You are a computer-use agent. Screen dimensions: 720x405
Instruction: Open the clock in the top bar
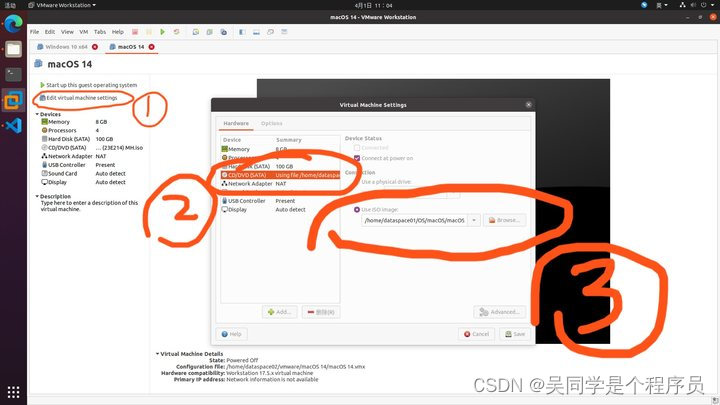[x=373, y=6]
